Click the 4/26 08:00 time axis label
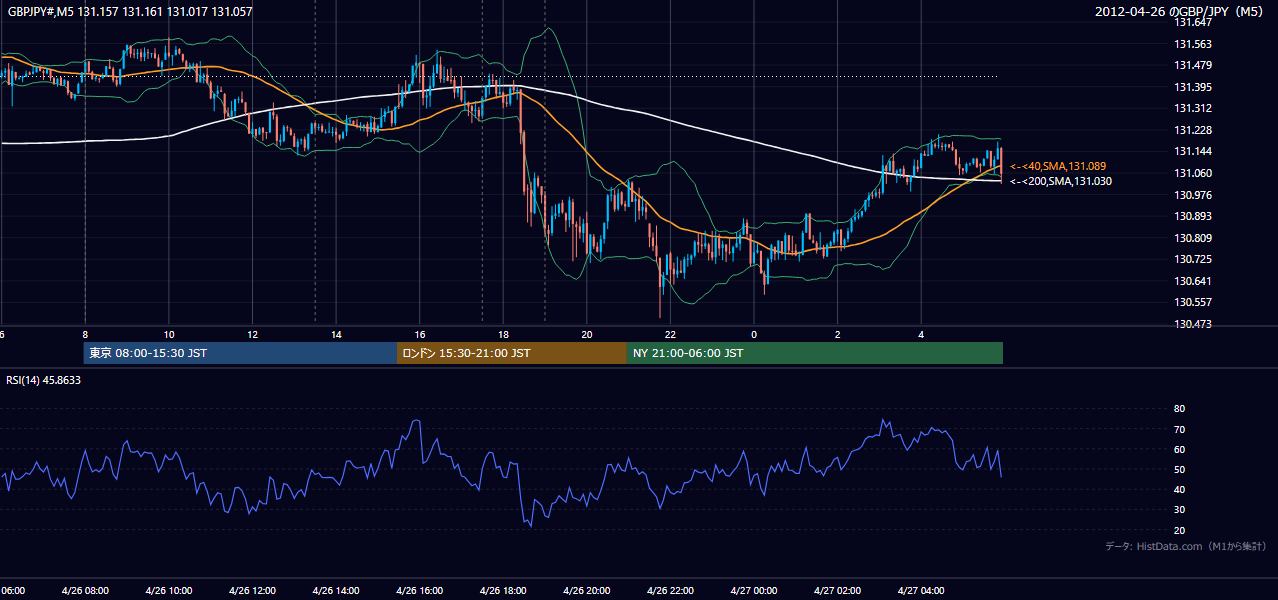Viewport: 1278px width, 600px height. point(85,590)
